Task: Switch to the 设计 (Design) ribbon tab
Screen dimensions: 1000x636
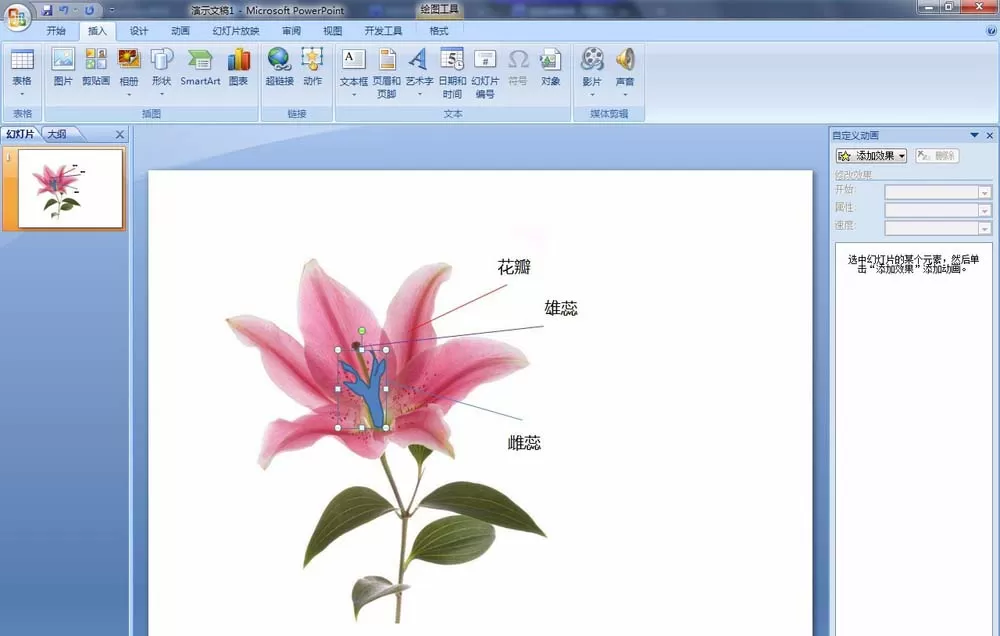Action: coord(138,31)
